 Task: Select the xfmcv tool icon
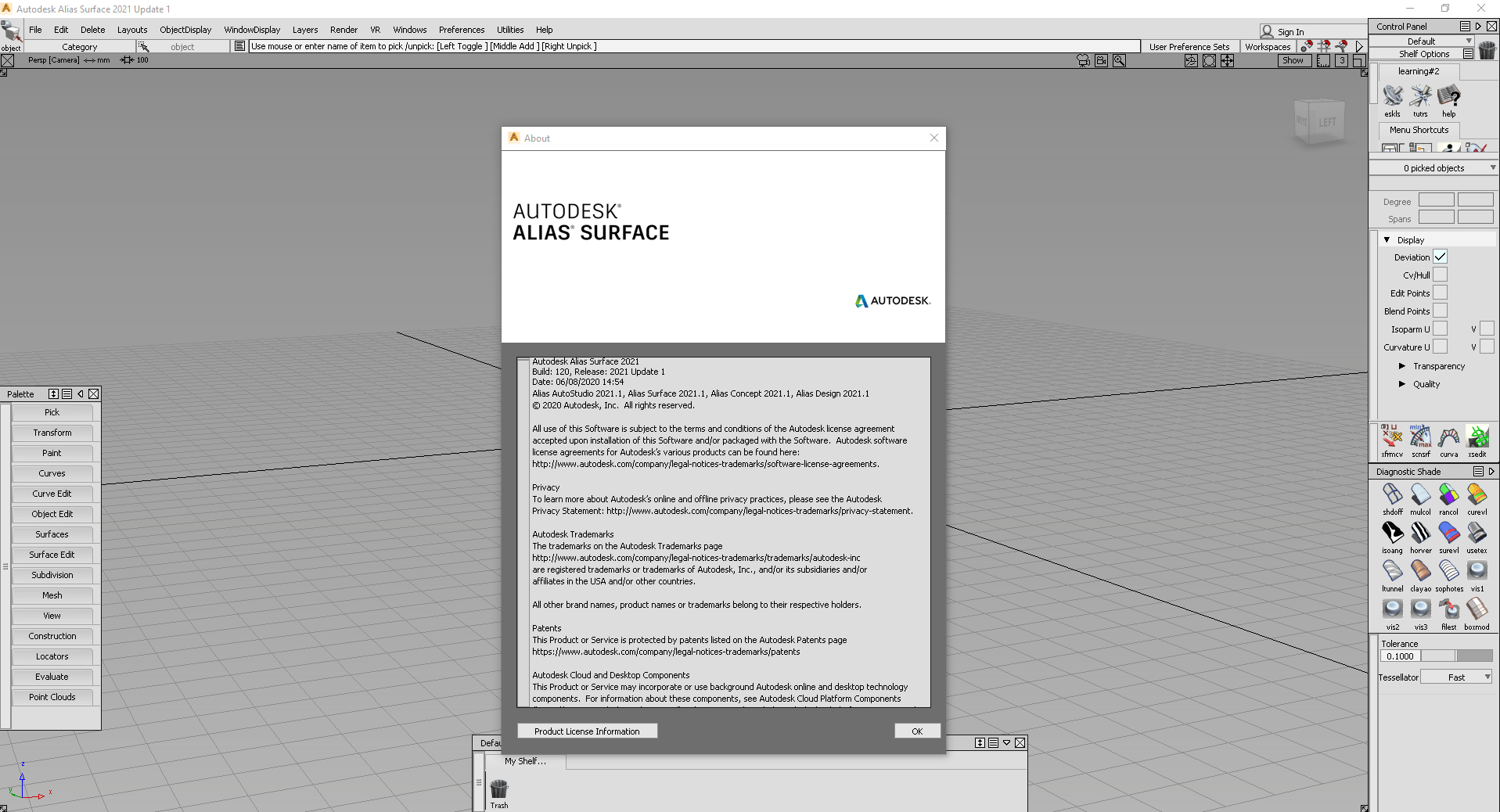(1392, 437)
